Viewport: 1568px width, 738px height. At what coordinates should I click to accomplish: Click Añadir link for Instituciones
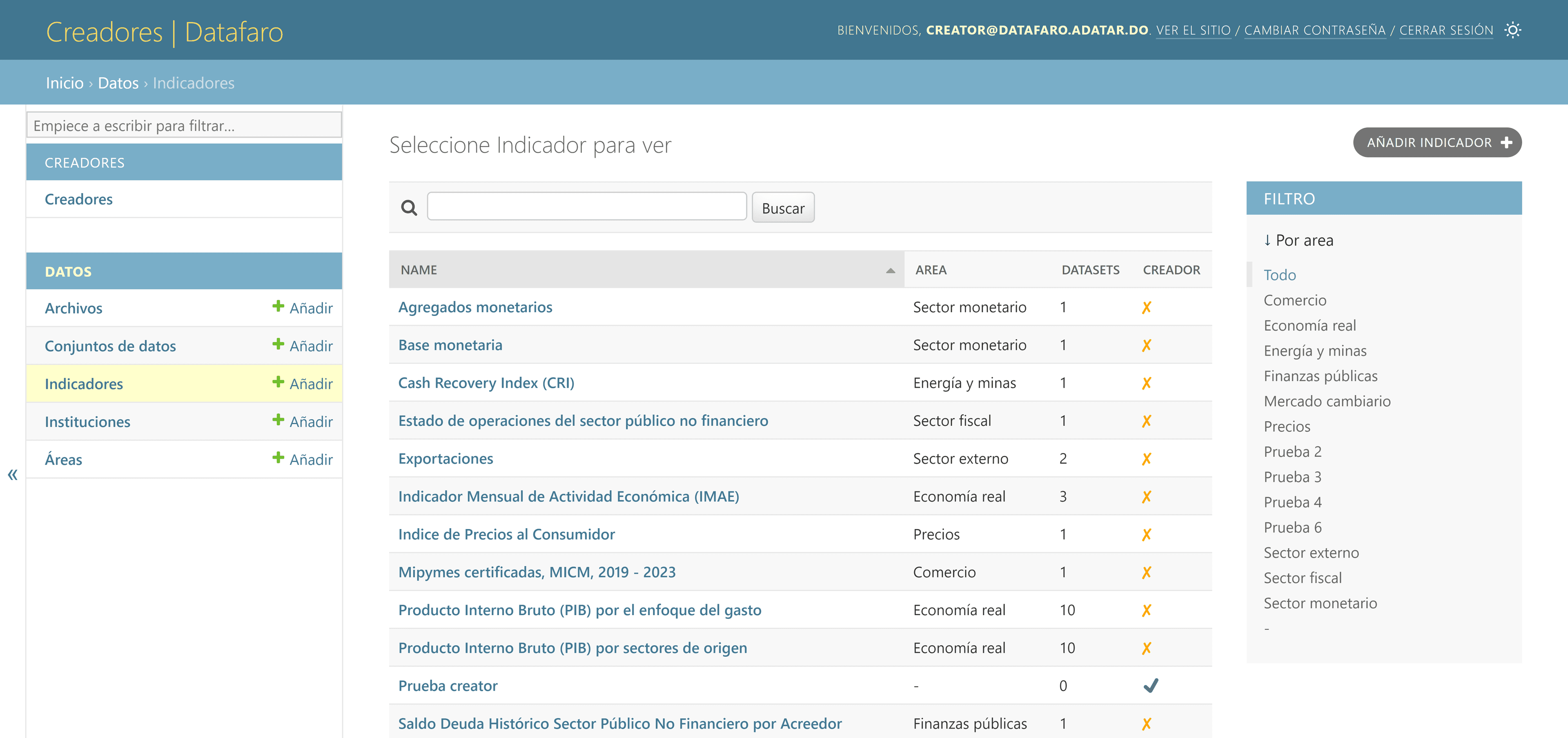pyautogui.click(x=311, y=422)
